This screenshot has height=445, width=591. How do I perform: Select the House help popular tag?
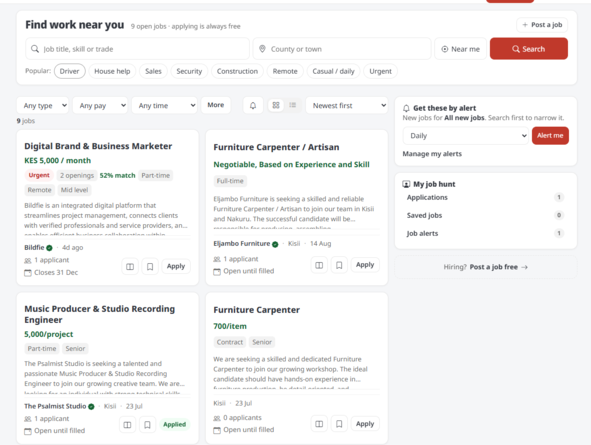click(x=112, y=71)
